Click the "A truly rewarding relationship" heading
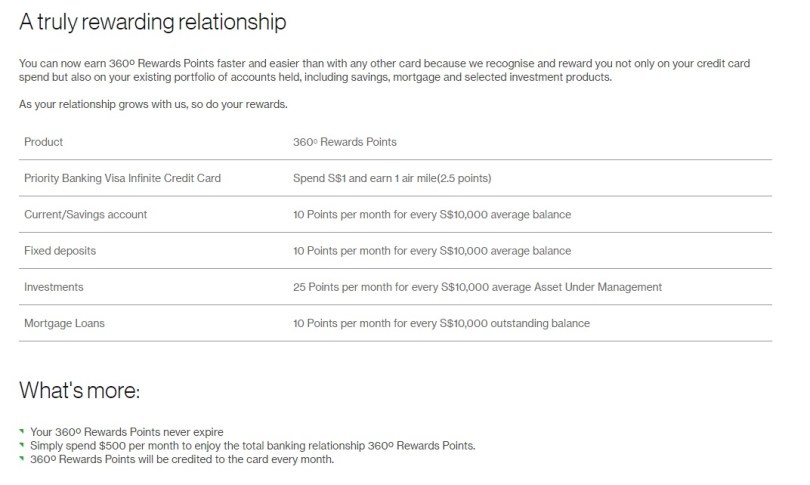 pos(152,20)
